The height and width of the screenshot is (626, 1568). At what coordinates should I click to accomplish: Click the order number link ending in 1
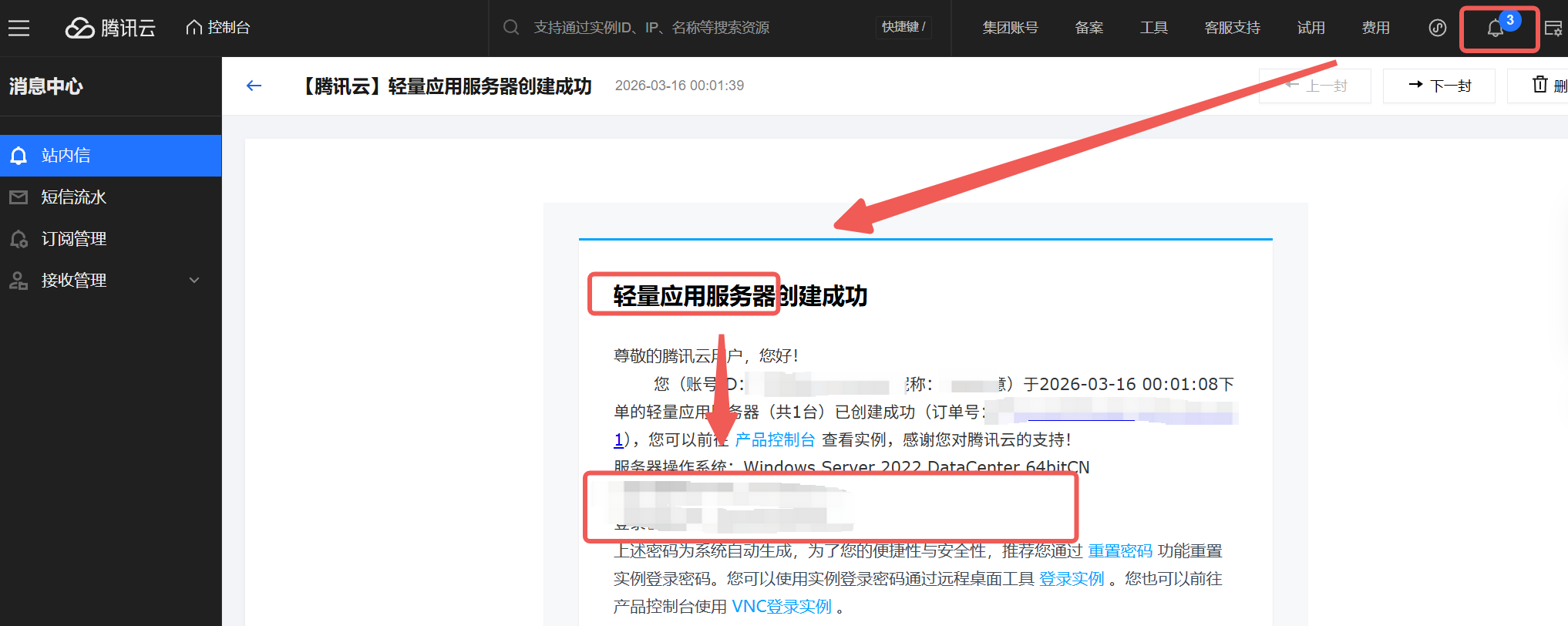coord(618,439)
